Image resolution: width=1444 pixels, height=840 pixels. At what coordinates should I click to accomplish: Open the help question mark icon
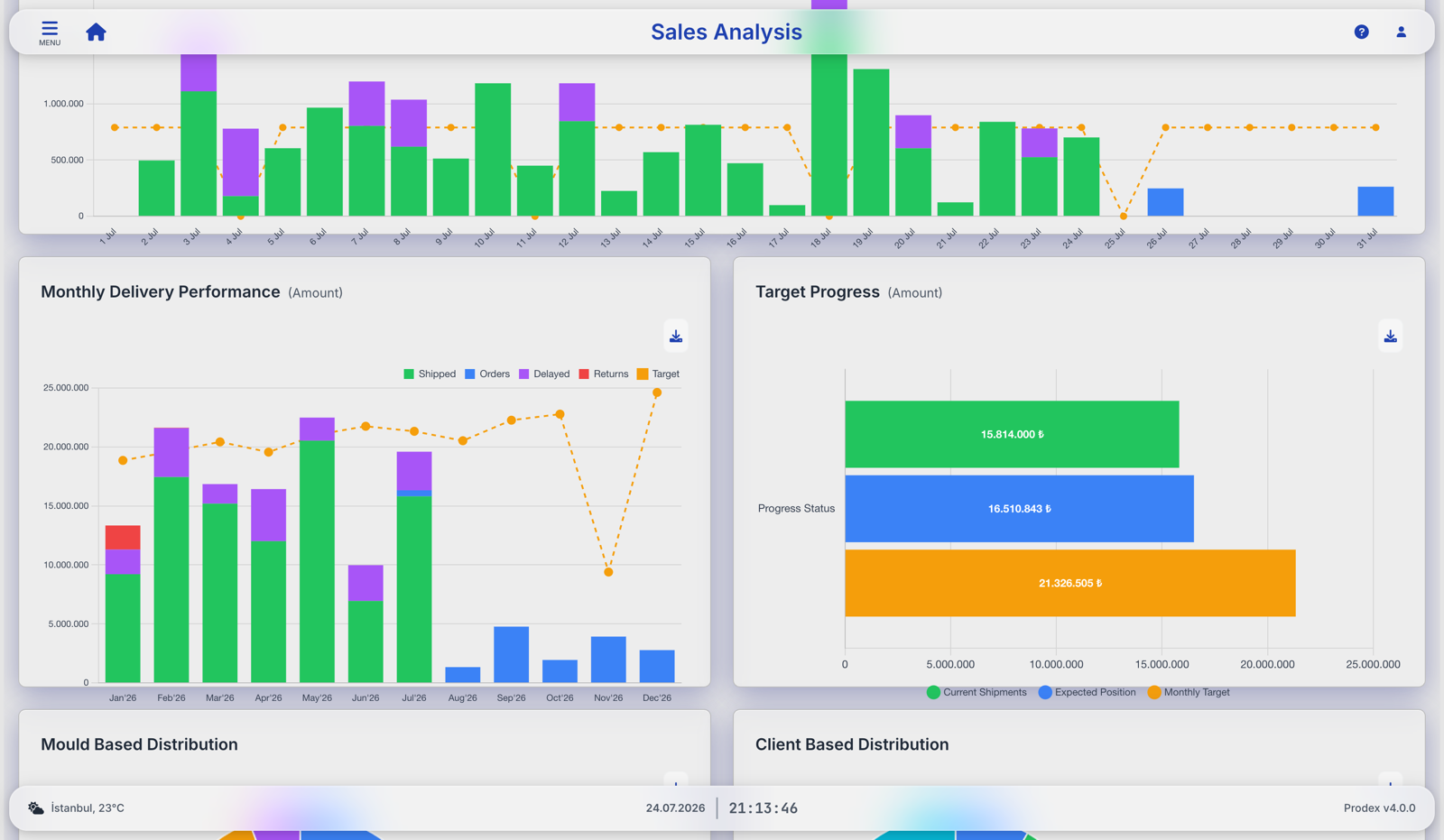coord(1361,32)
